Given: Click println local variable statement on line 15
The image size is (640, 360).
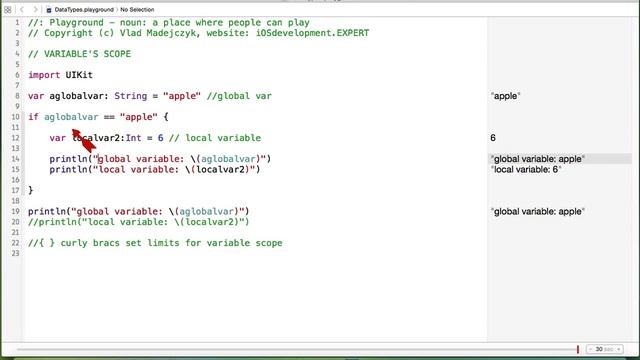Looking at the screenshot, I should pos(155,169).
